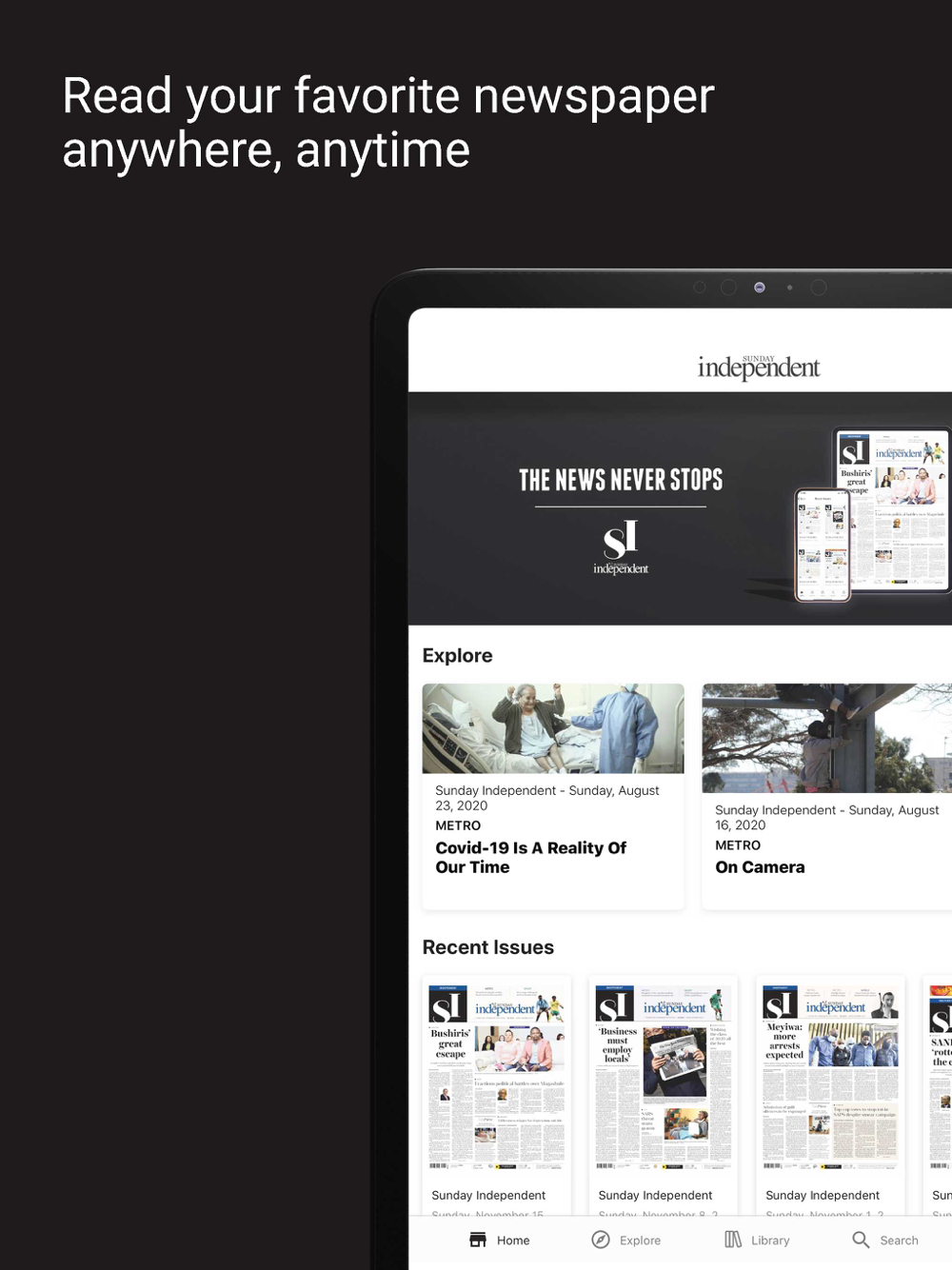952x1270 pixels.
Task: Click the Explore section heading
Action: pos(458,655)
